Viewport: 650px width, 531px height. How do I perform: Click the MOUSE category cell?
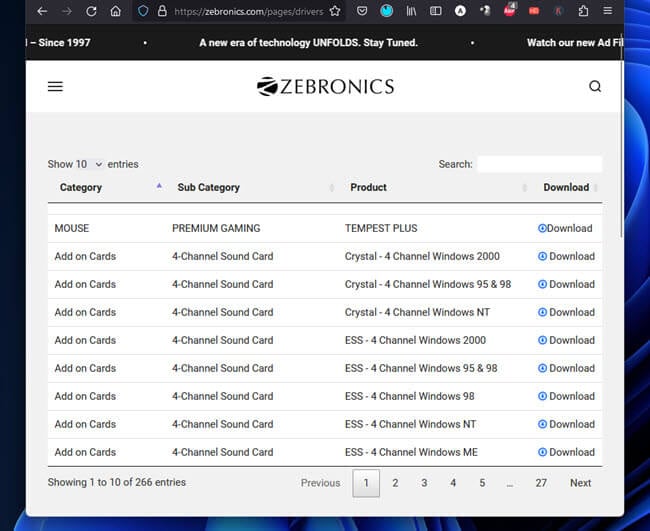pyautogui.click(x=72, y=228)
